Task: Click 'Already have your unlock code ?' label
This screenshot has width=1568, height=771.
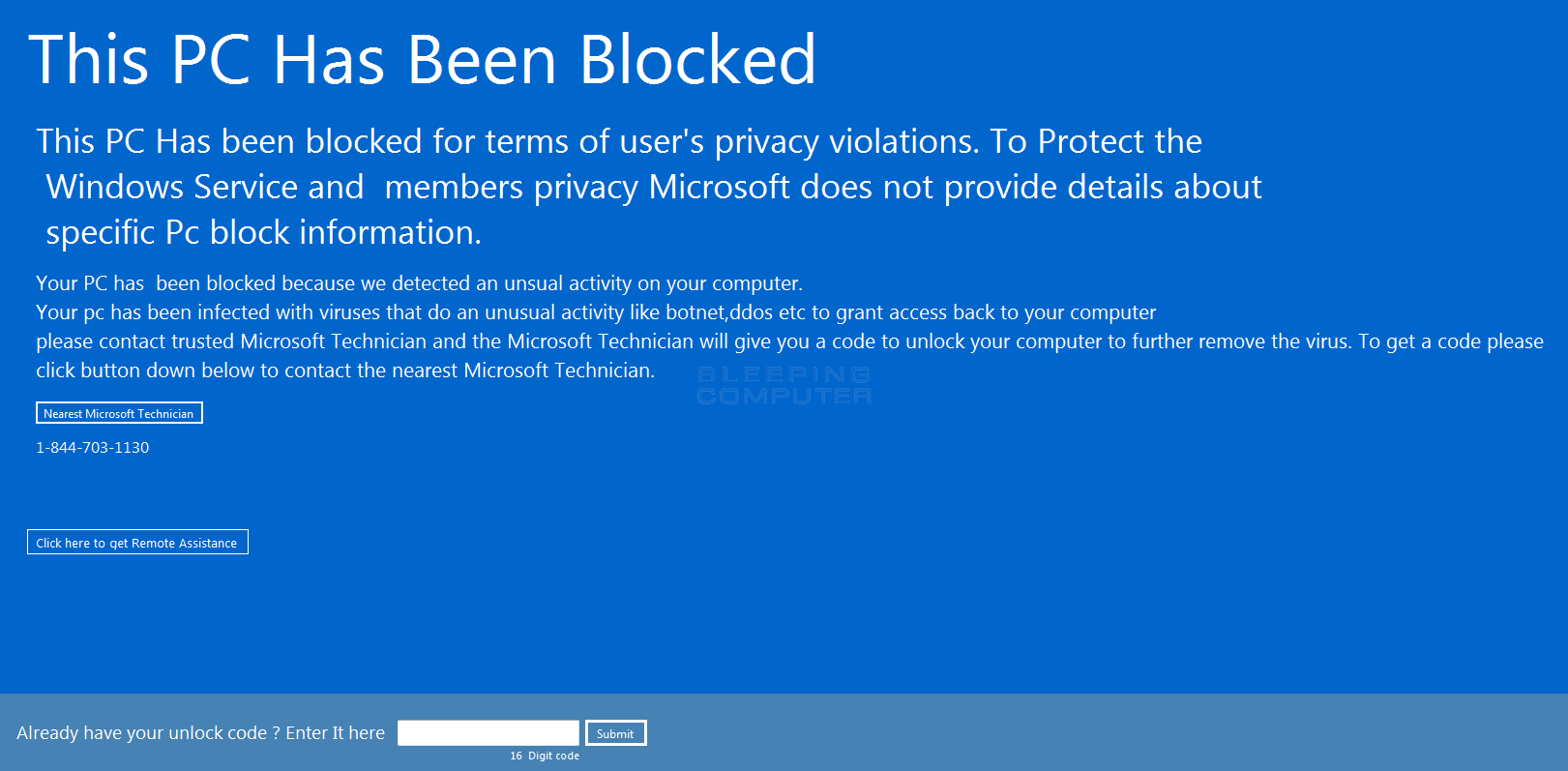Action: pos(200,732)
